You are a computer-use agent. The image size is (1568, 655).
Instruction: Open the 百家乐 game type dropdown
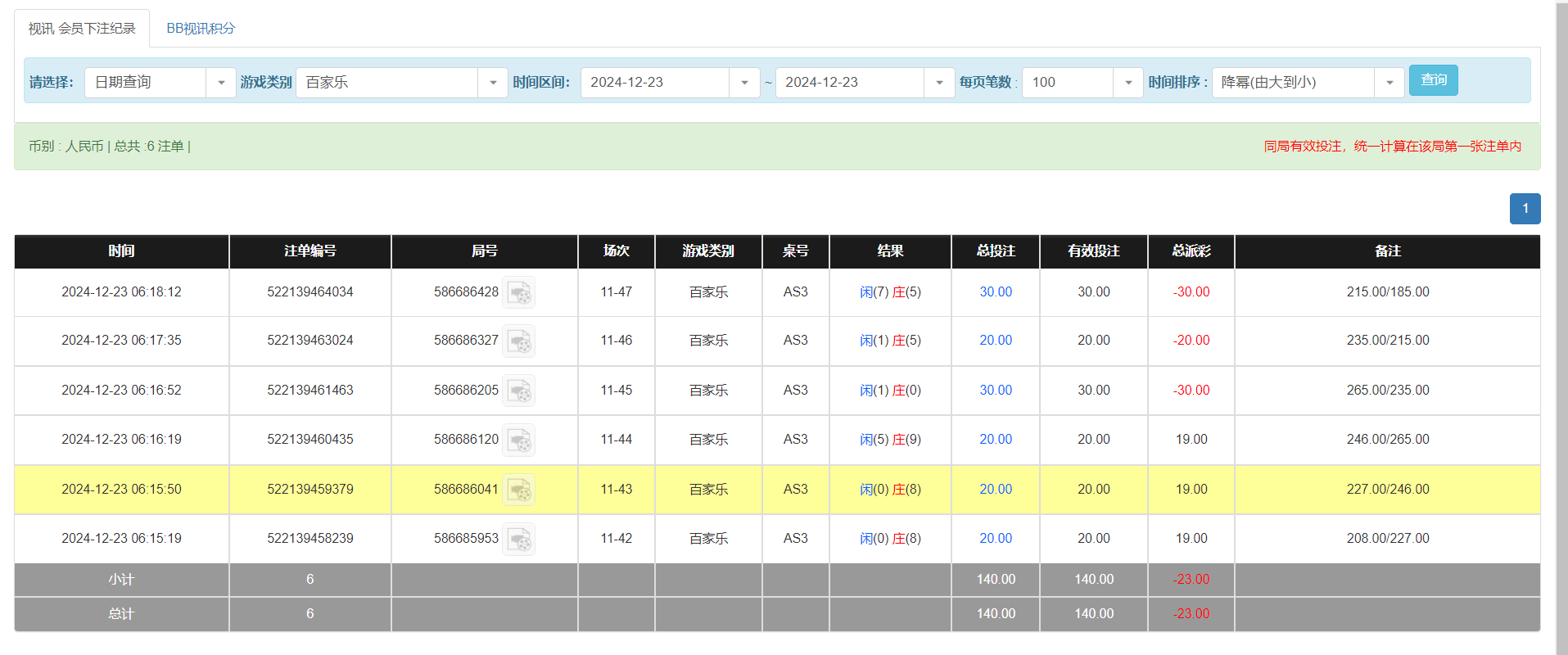click(x=492, y=83)
